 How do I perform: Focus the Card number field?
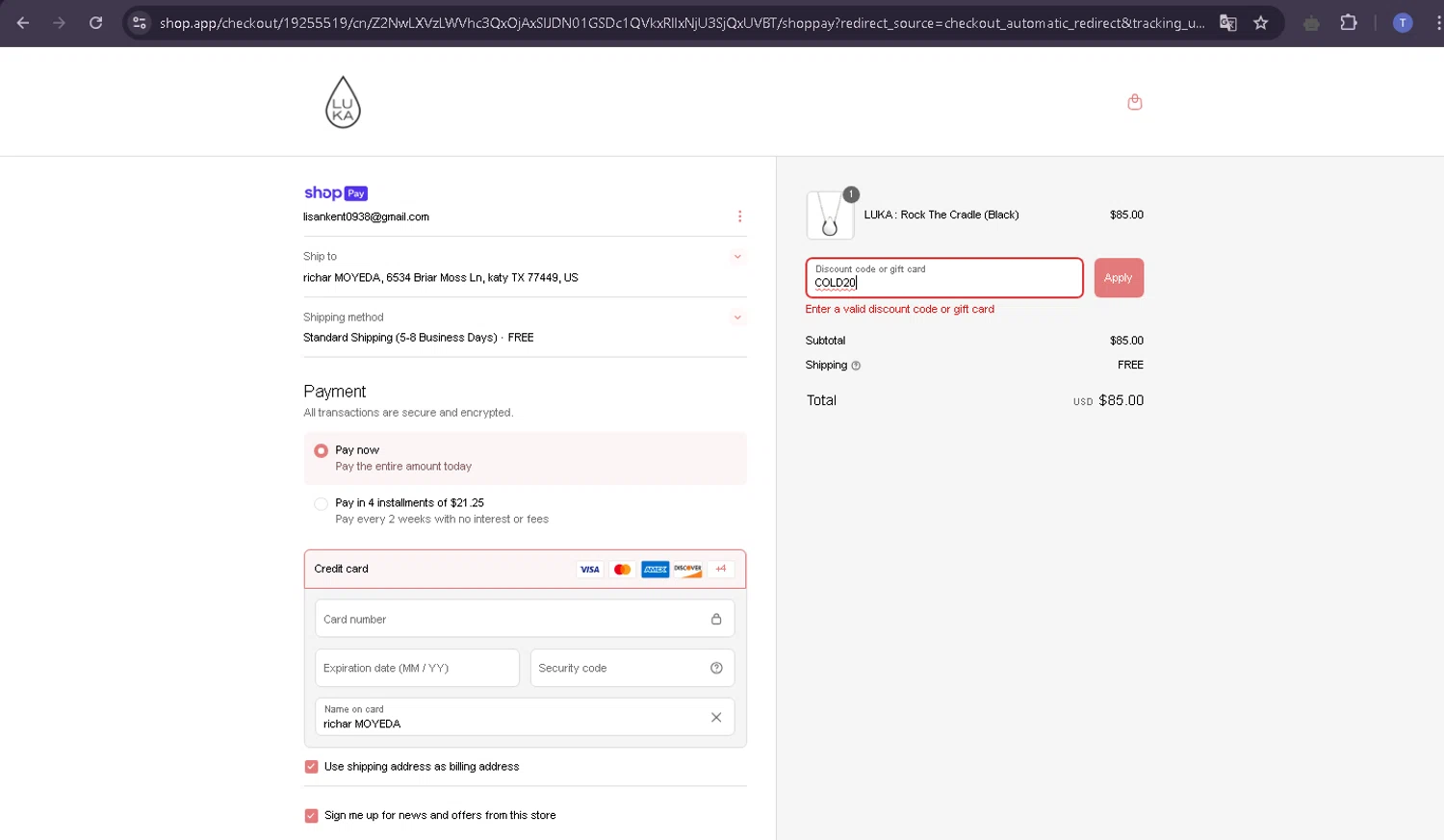click(525, 619)
